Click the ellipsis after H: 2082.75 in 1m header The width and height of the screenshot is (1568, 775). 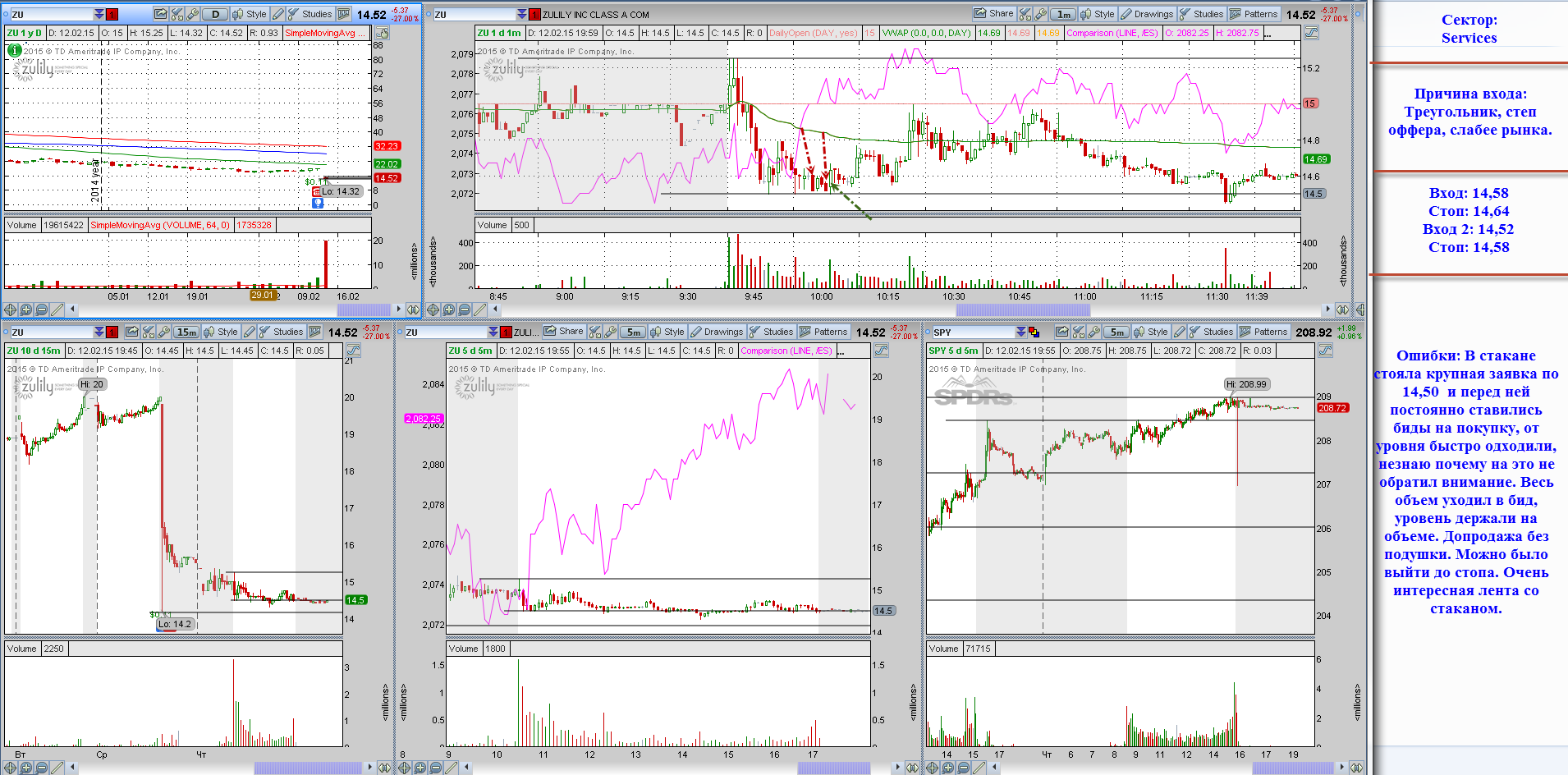[1268, 34]
